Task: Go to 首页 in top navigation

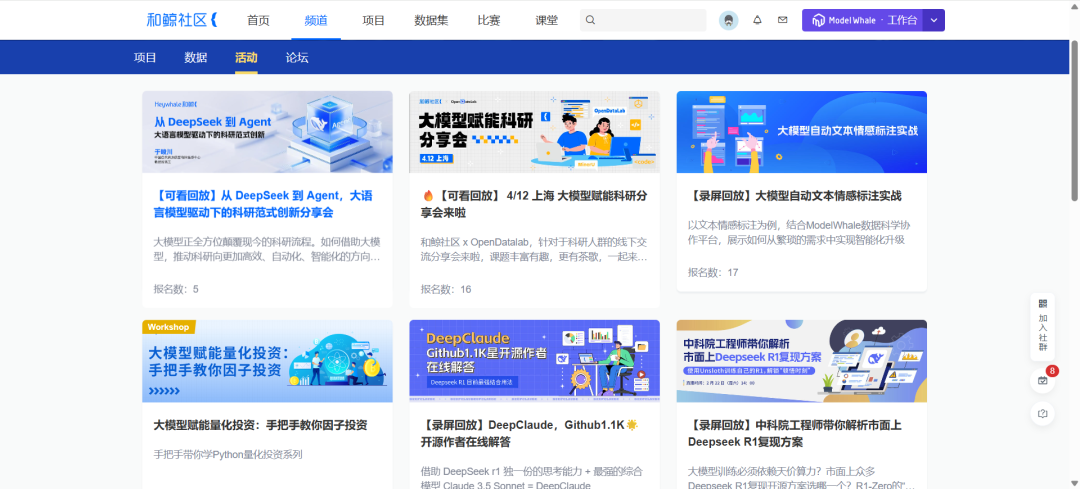Action: [258, 20]
